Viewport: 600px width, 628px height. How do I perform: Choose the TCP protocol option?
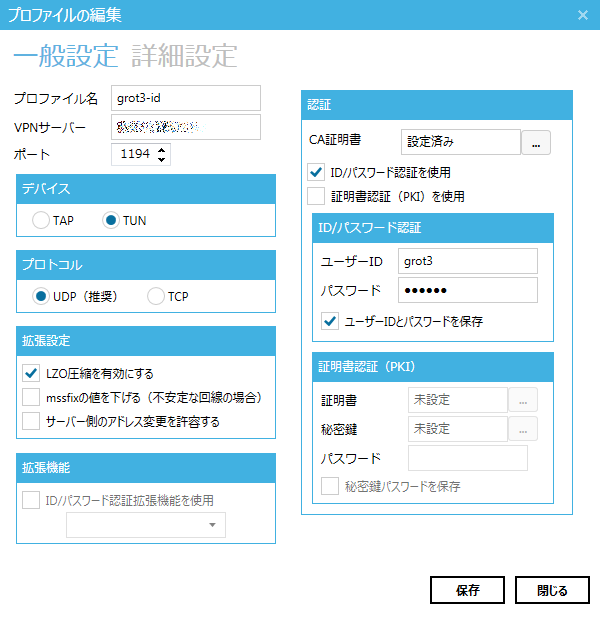click(x=156, y=296)
